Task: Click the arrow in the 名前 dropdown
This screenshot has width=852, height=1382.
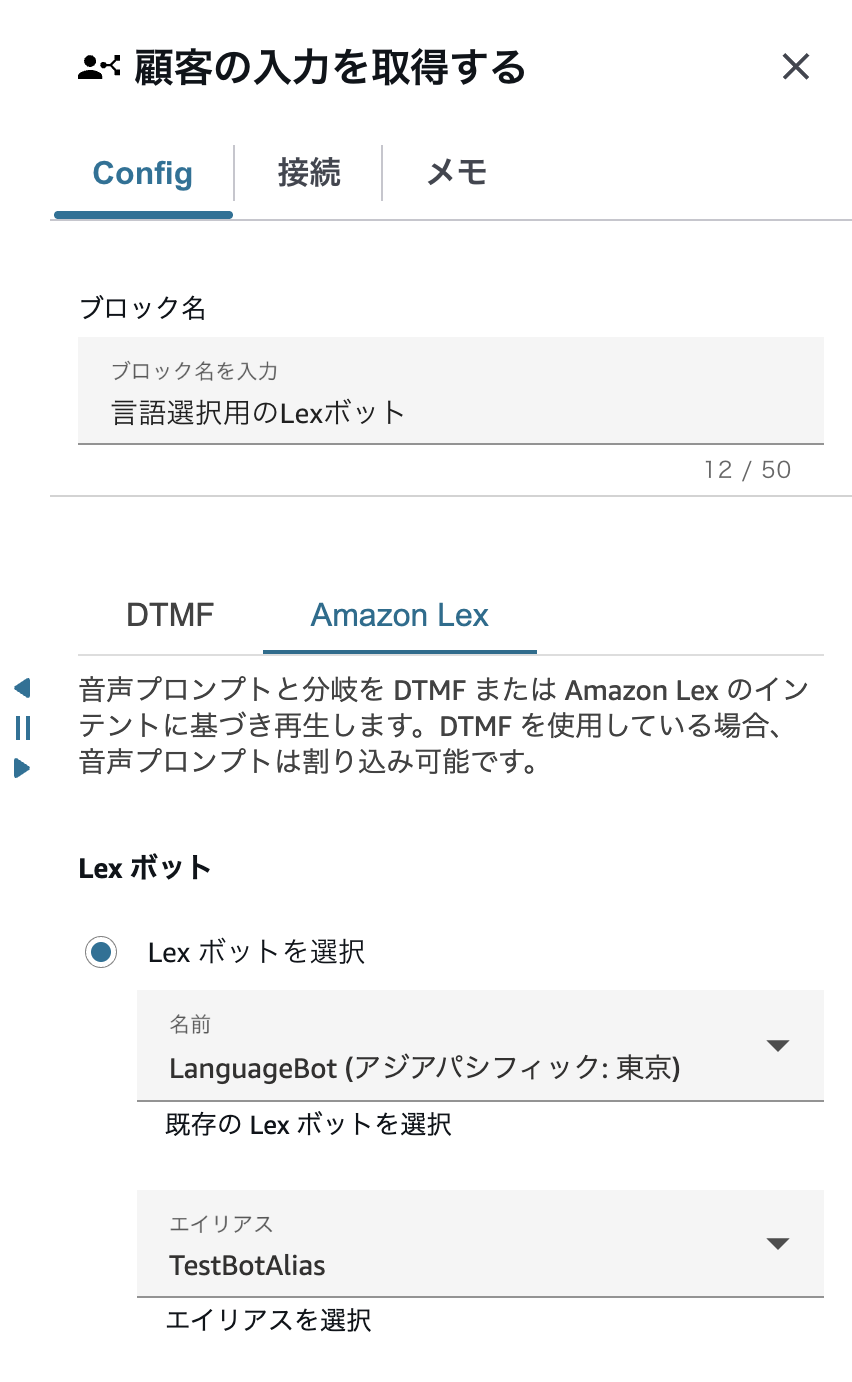Action: pyautogui.click(x=777, y=1046)
